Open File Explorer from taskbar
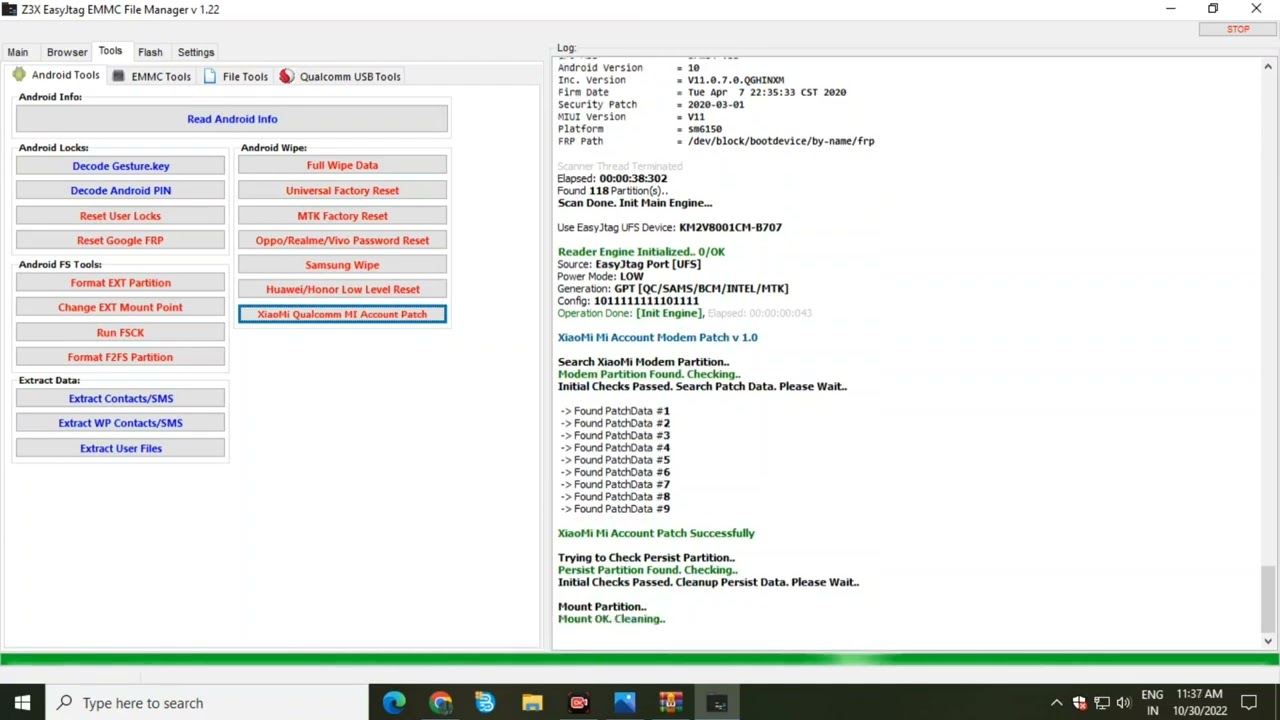The width and height of the screenshot is (1280, 720). tap(532, 703)
